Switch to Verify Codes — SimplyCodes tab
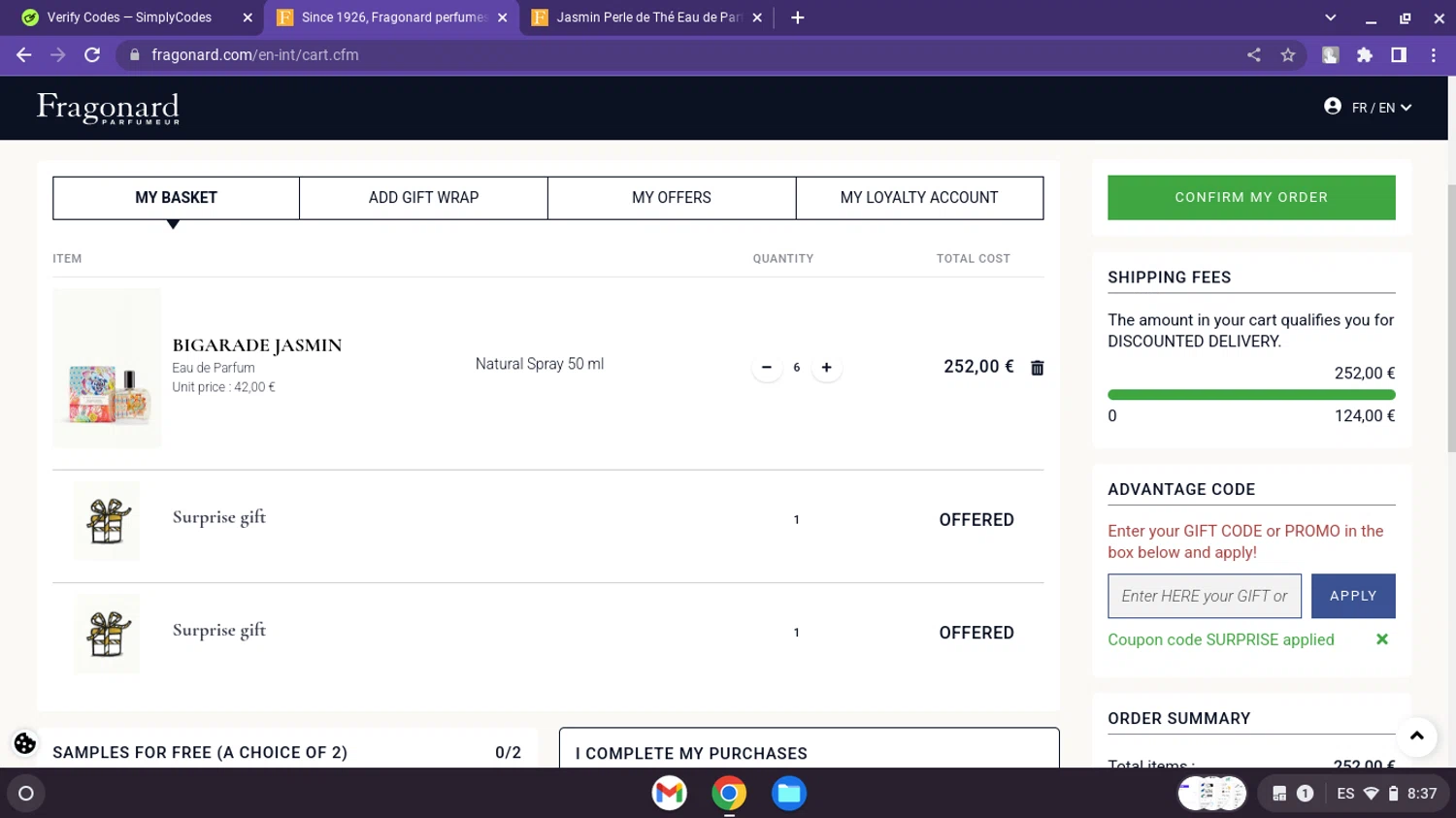Image resolution: width=1456 pixels, height=818 pixels. 129,17
